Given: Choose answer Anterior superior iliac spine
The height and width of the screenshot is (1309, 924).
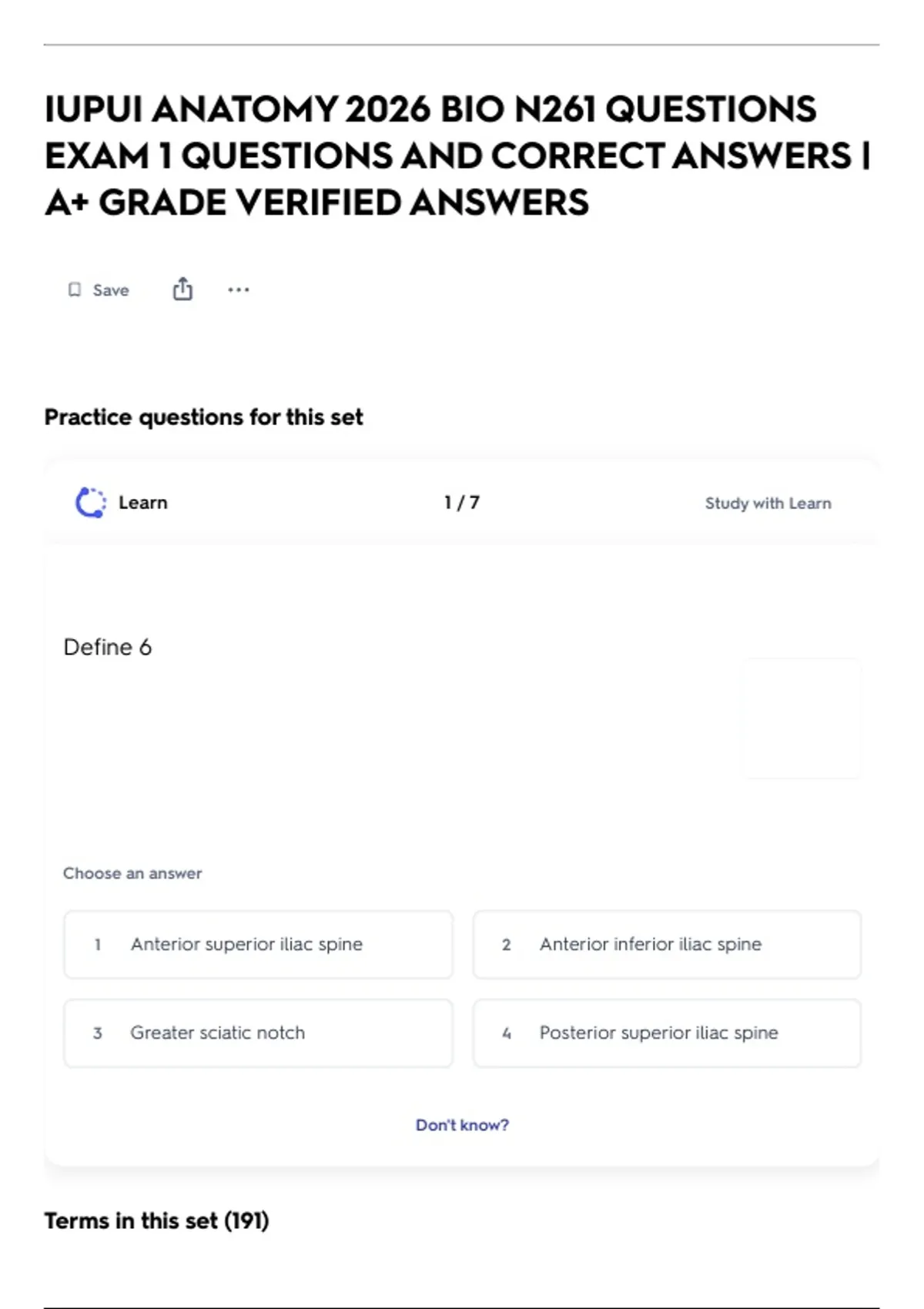Looking at the screenshot, I should coord(246,944).
